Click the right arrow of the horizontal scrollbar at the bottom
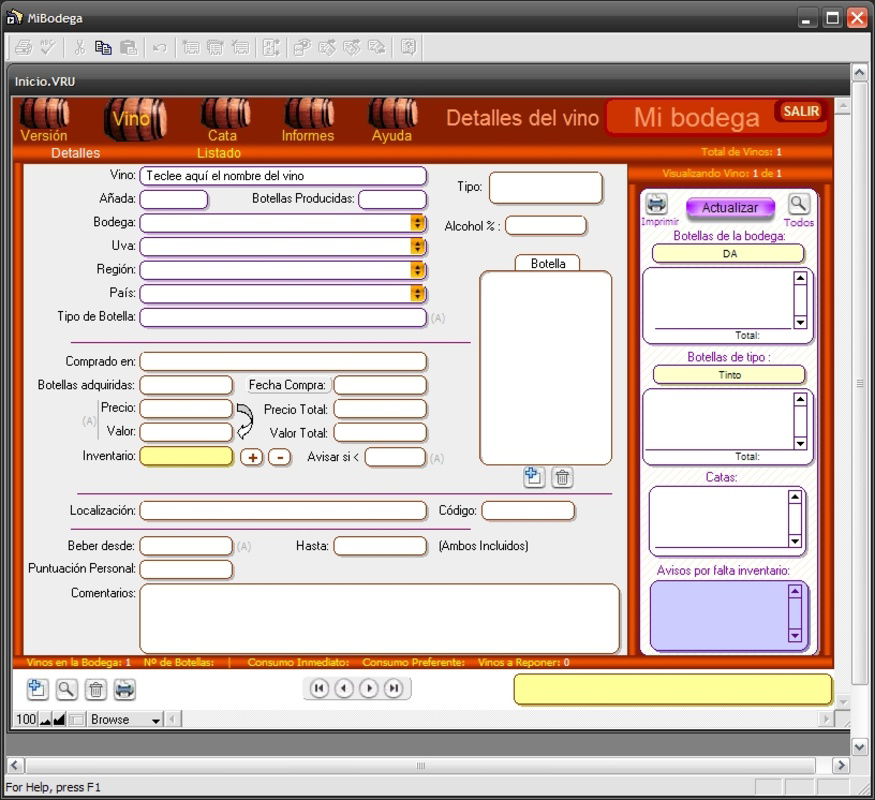Image resolution: width=875 pixels, height=800 pixels. [x=840, y=765]
